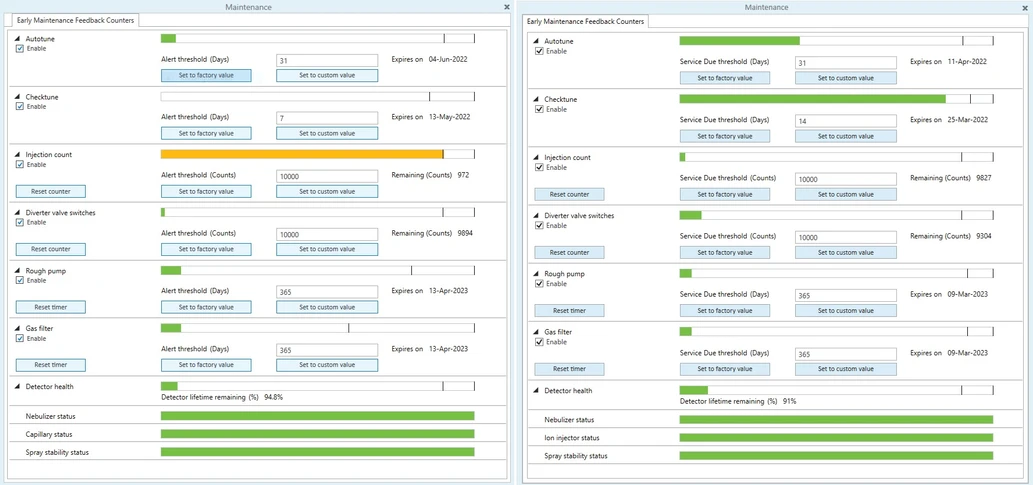
Task: Collapse Diverter valve switches section in left window
Action: click(17, 213)
